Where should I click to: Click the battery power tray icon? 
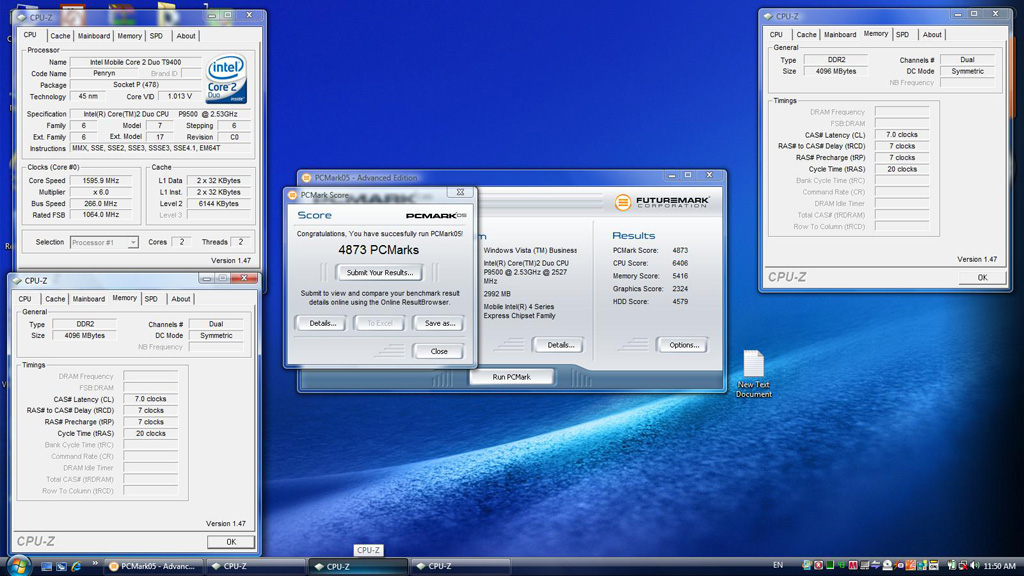[952, 565]
